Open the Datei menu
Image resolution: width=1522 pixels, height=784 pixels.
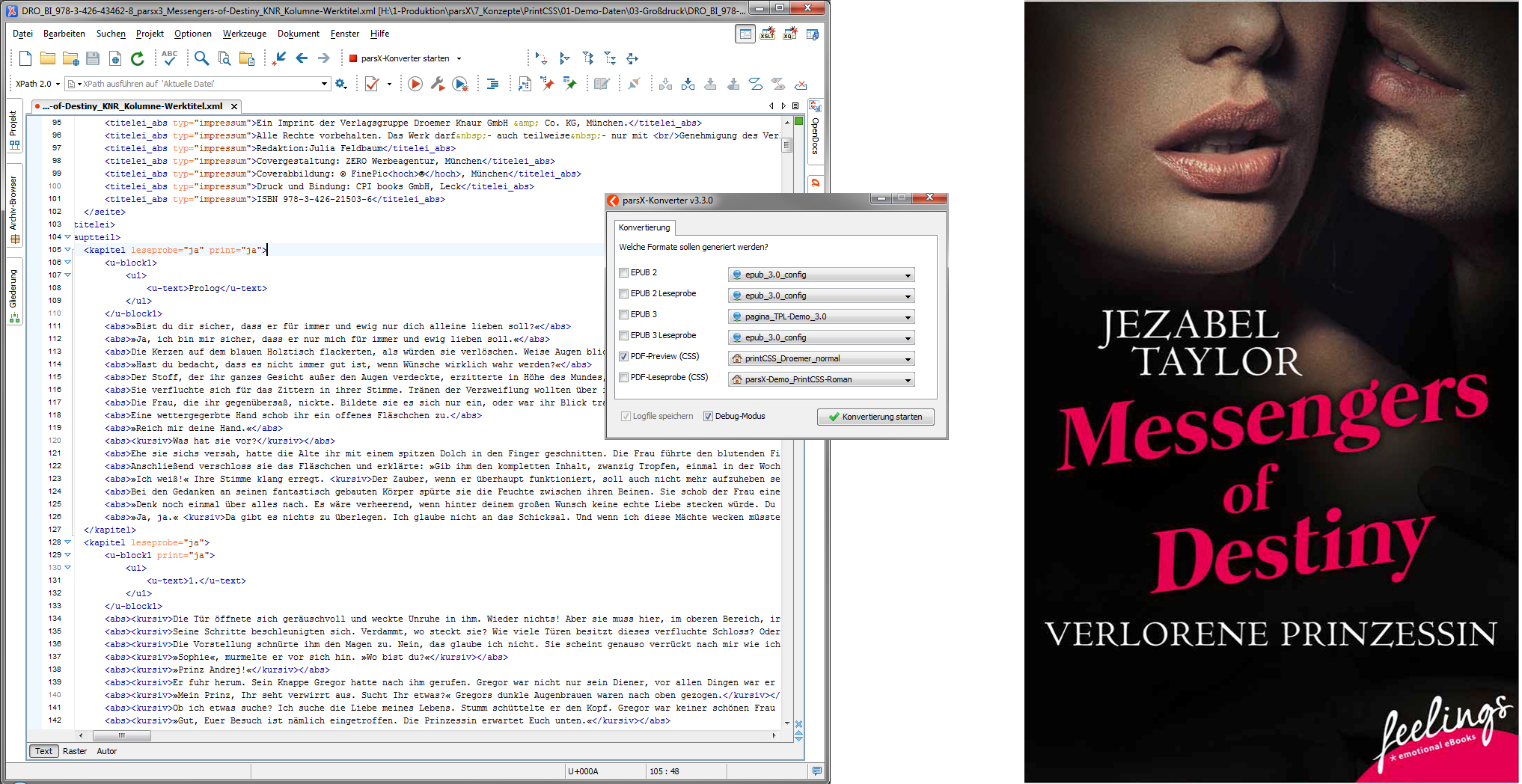point(22,34)
